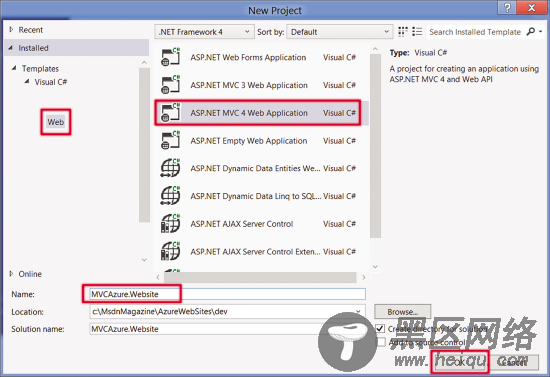Select ASP.NET Empty Web Application template
This screenshot has height=377, width=550.
point(261,140)
